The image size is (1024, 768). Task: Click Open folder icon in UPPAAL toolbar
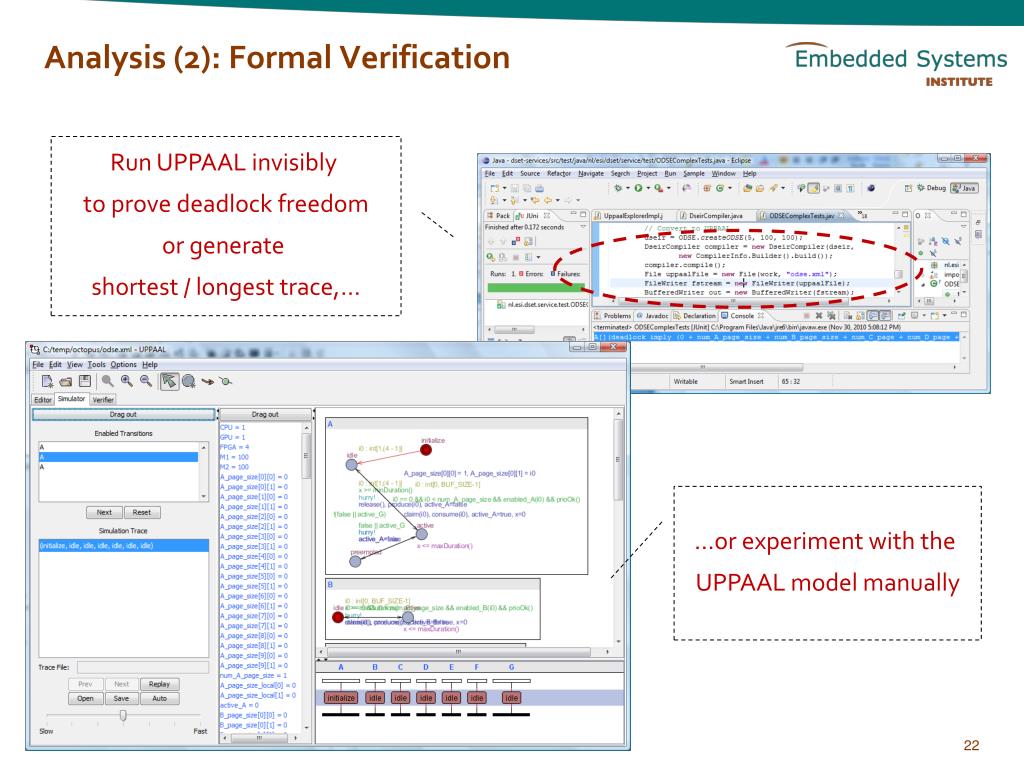point(65,381)
